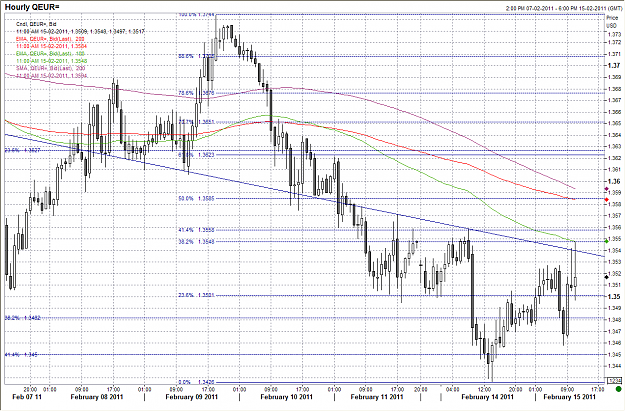Click the black diamond last-price marker on price axis
The image size is (625, 411).
[607, 277]
